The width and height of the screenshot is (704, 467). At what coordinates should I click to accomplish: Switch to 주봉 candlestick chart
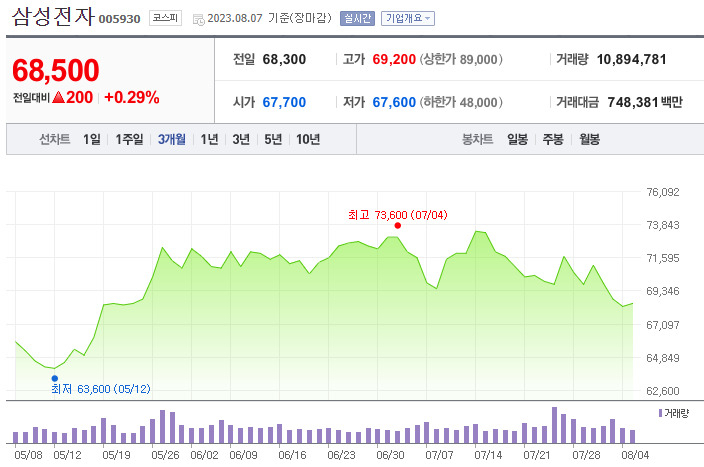553,139
